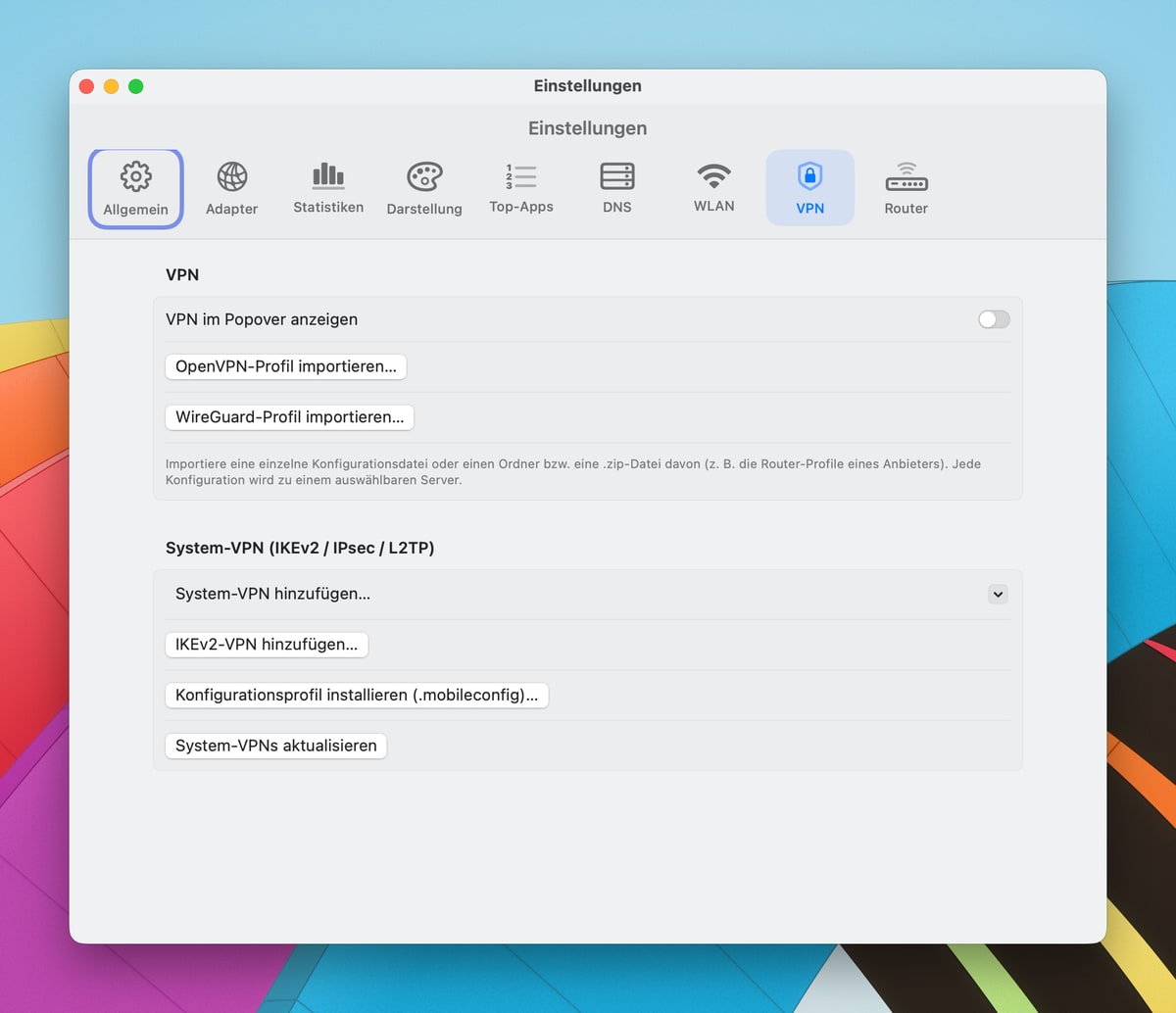Zoom the Einstellungen window with green button
The height and width of the screenshot is (1013, 1176).
pos(136,86)
